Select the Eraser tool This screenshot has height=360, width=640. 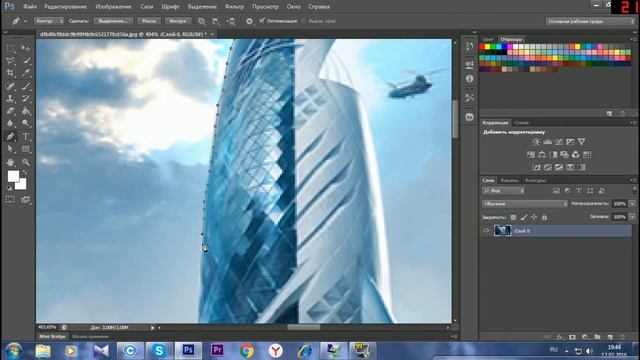10,111
